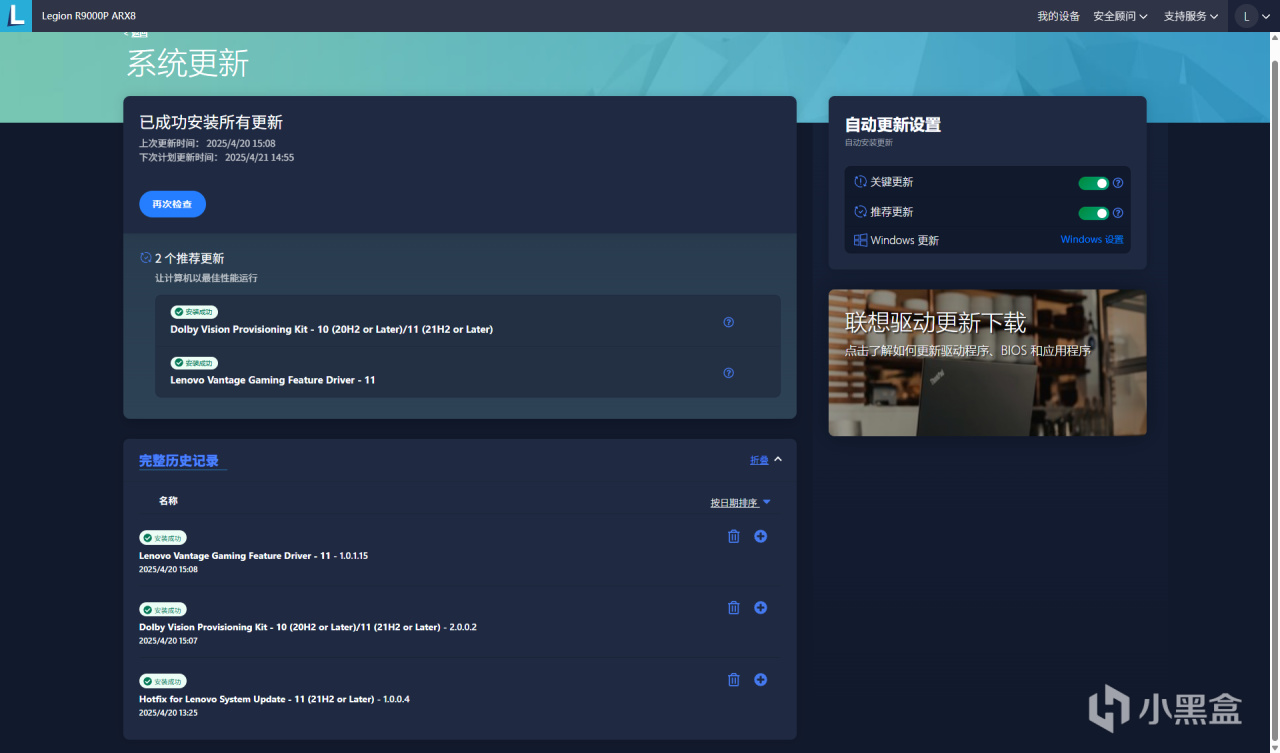Toggle the 关键更新 automatic update switch

1094,183
